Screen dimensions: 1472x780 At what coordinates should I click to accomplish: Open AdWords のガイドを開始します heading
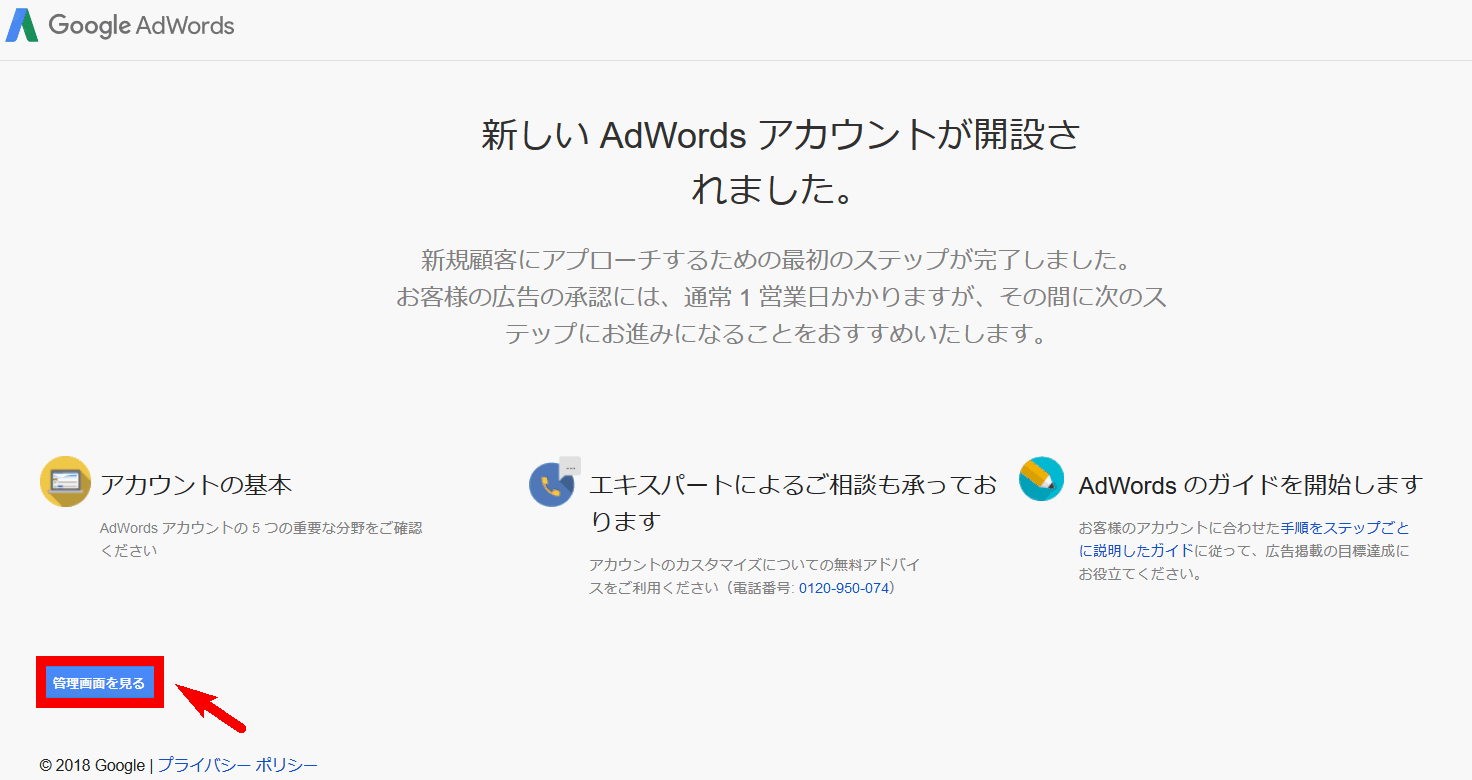click(x=1250, y=485)
